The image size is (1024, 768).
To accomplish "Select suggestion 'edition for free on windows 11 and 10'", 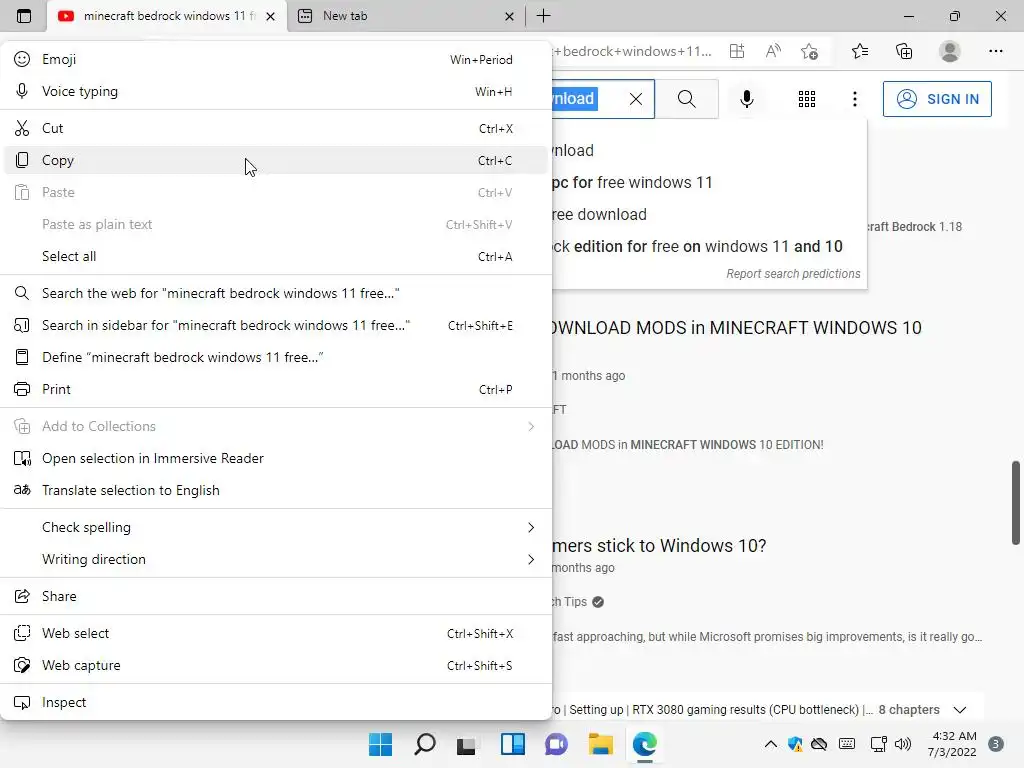I will pyautogui.click(x=709, y=246).
